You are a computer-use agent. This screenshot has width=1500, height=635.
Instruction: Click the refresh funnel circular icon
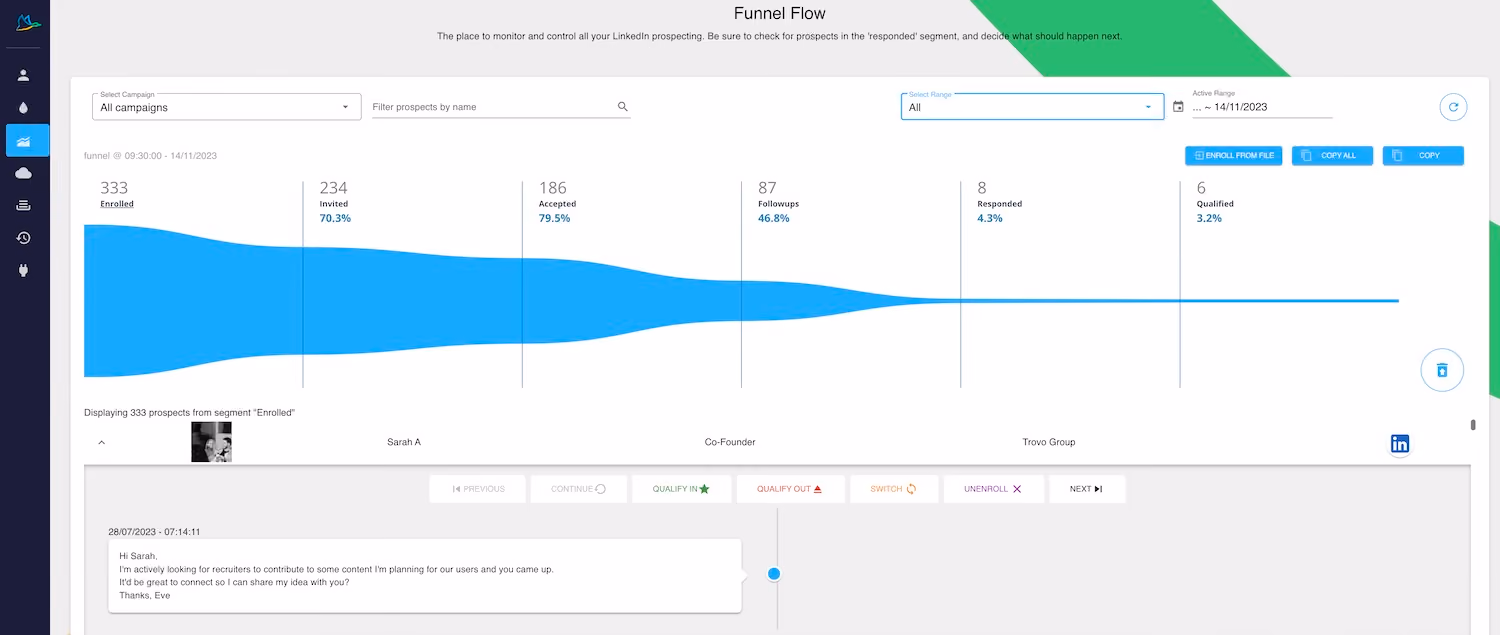[x=1453, y=107]
